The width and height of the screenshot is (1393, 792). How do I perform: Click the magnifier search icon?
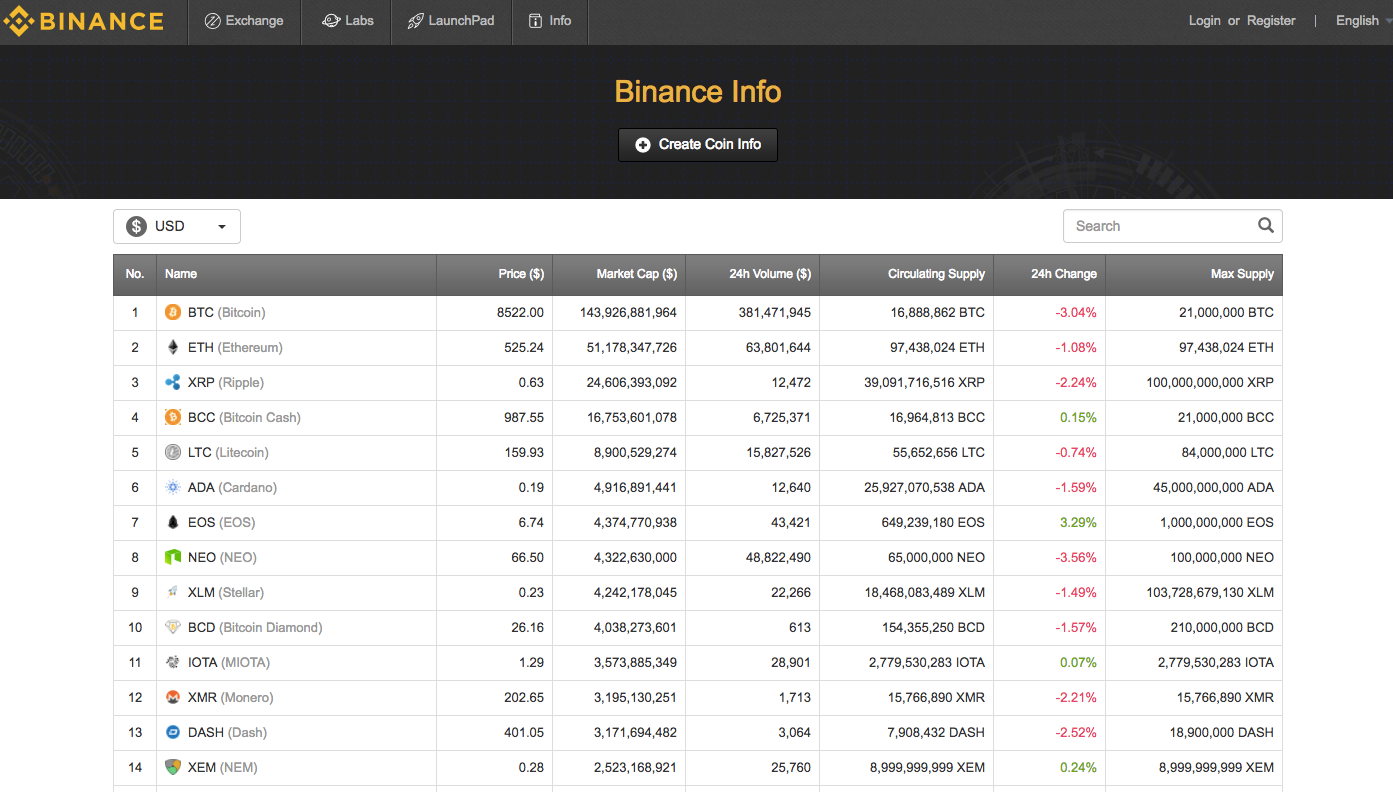coord(1265,225)
